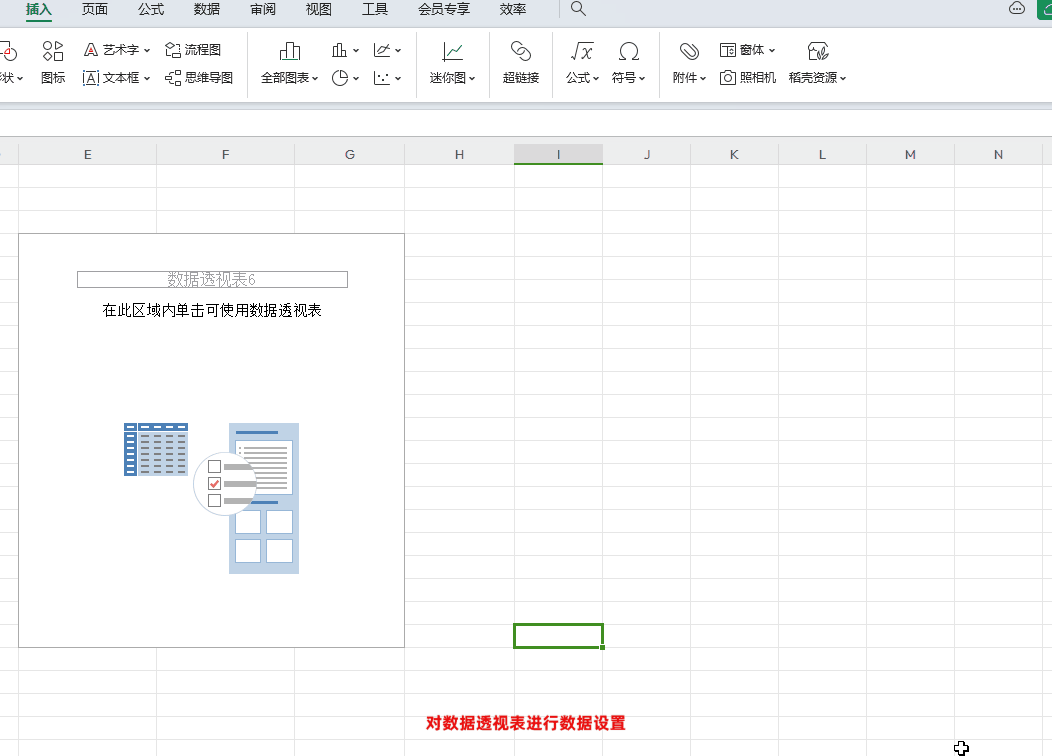Expand the 稻壳资源 dropdown arrow
1052x756 pixels.
843,78
